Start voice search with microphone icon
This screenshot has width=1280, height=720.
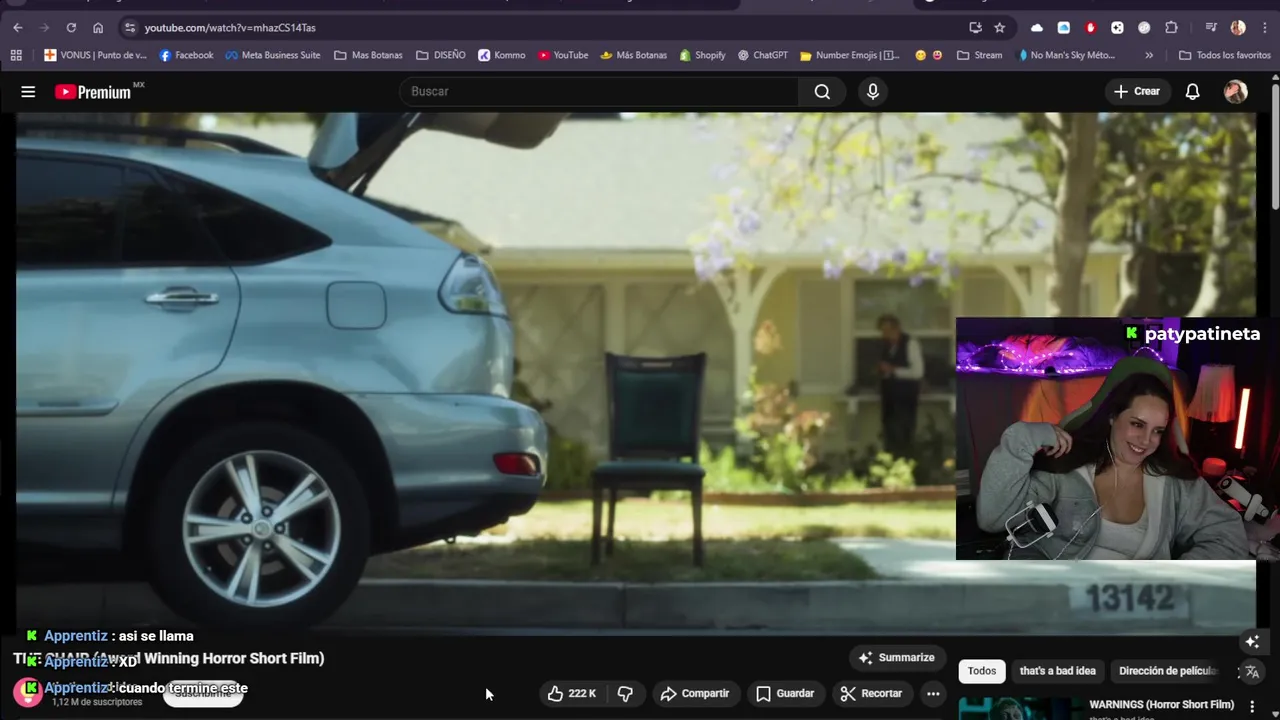(x=873, y=92)
